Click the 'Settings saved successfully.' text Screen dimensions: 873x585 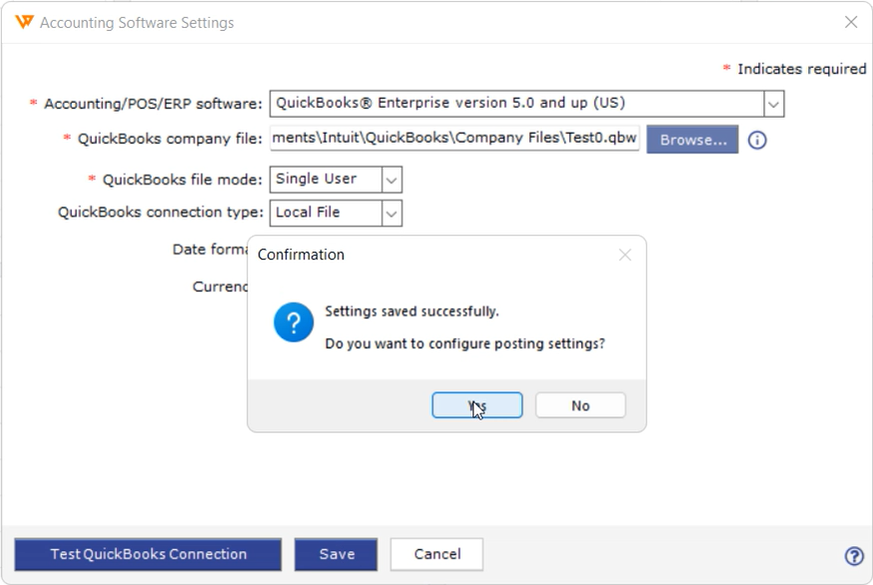point(411,311)
